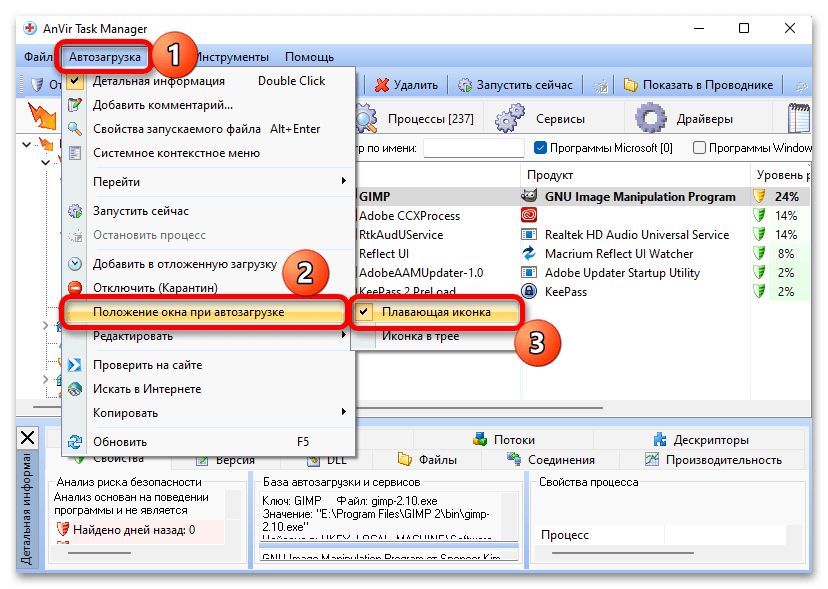Select the AdobeAAMUpdater-1.0 row
828x589 pixels.
[584, 273]
